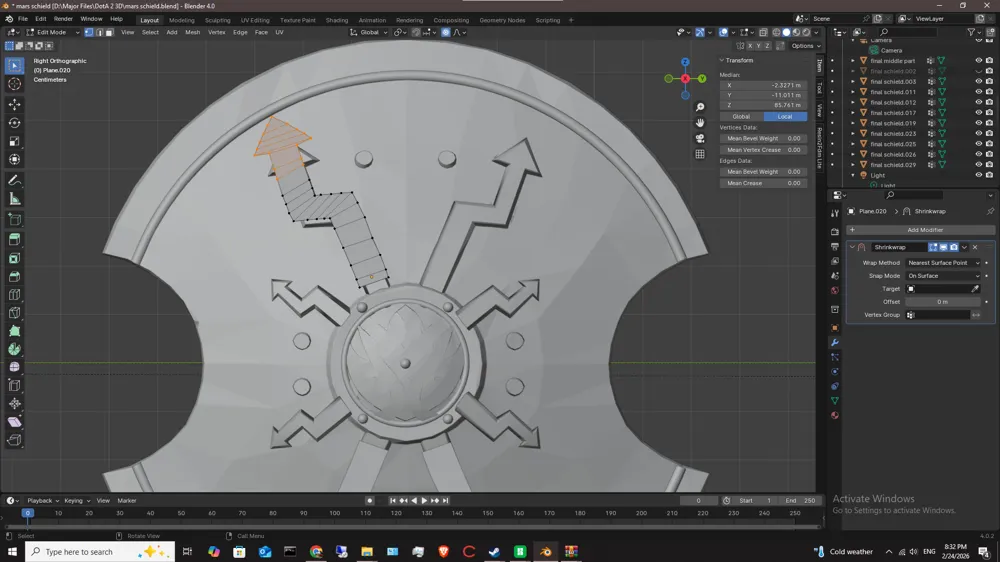Switch to wireframe viewport shading
Screen dimensions: 1000x562
click(x=776, y=33)
